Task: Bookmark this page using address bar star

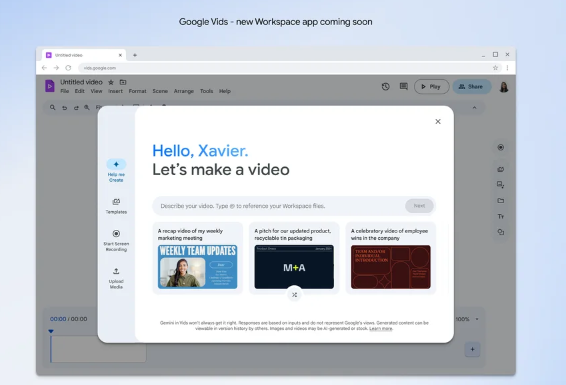Action: click(495, 68)
